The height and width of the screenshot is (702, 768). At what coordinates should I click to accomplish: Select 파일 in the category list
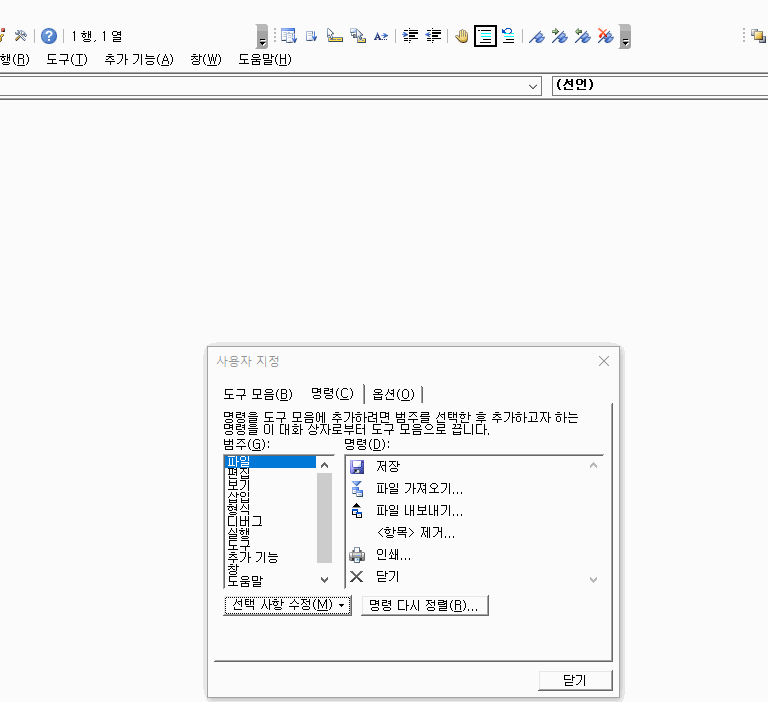pyautogui.click(x=270, y=461)
